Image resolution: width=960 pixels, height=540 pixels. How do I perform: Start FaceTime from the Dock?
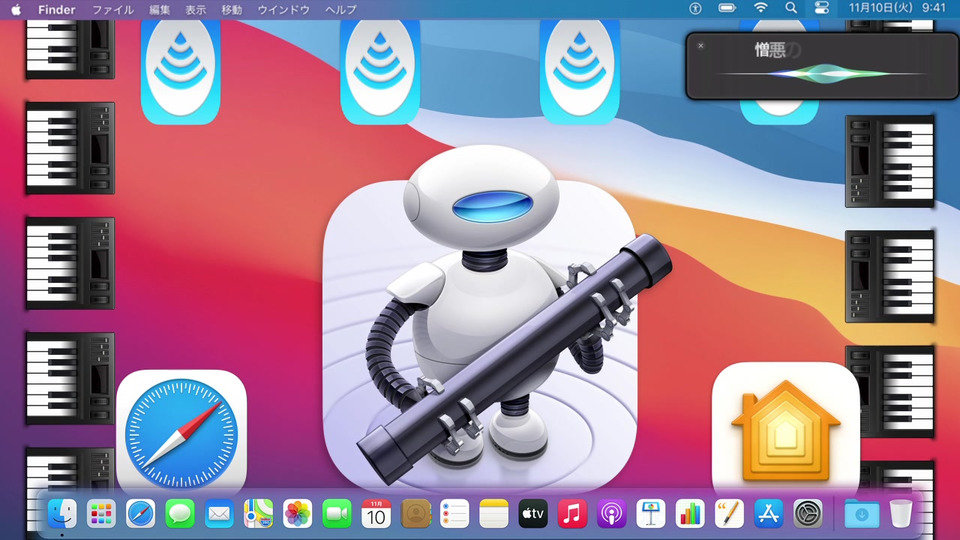pyautogui.click(x=337, y=514)
